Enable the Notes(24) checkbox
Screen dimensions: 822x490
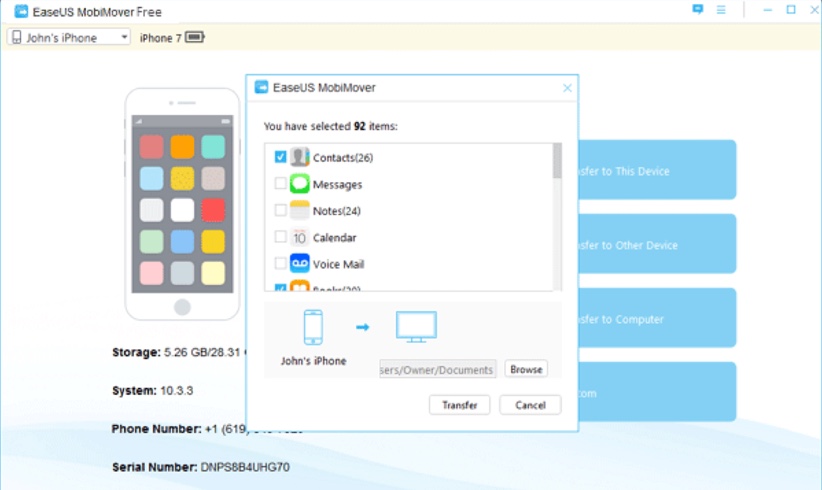click(x=280, y=211)
